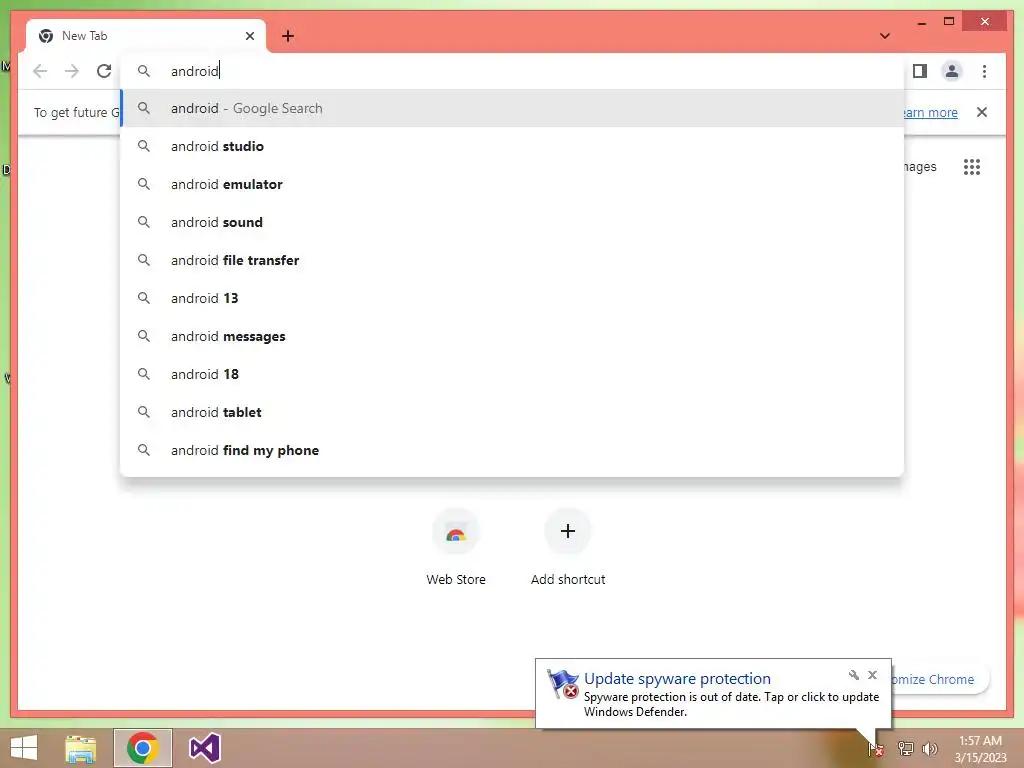Click the Customize Chrome button
The image size is (1024, 768).
click(x=939, y=679)
